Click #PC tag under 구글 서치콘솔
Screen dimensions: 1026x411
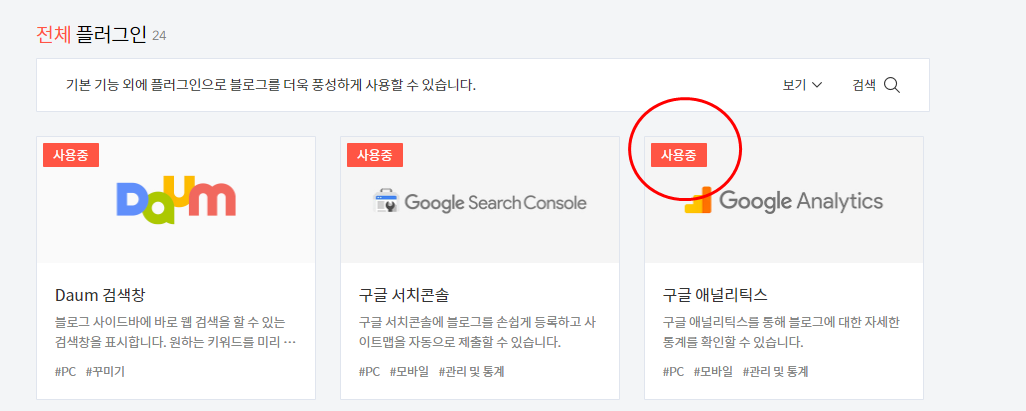[370, 372]
